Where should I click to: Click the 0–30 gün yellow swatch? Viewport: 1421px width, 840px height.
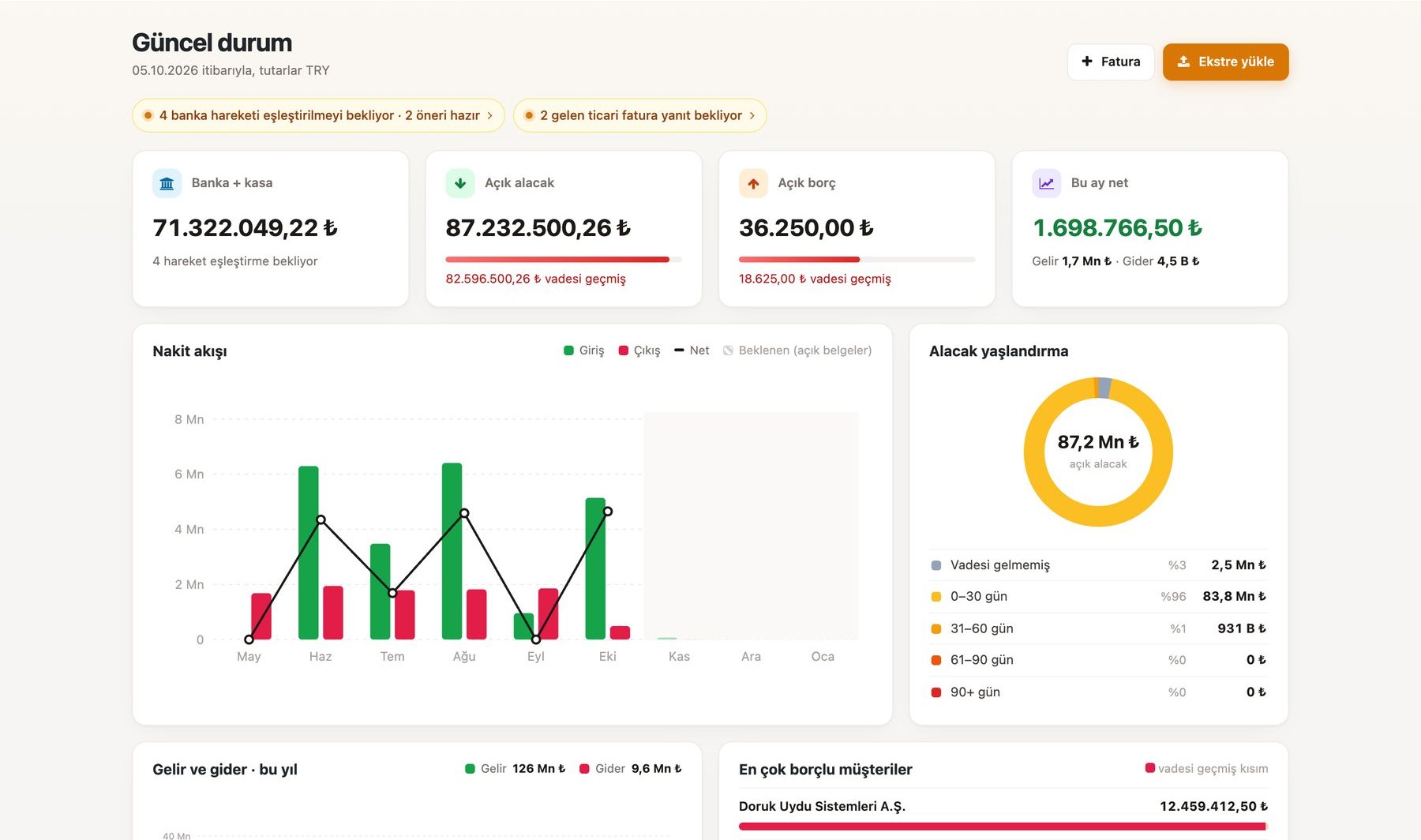(x=936, y=597)
